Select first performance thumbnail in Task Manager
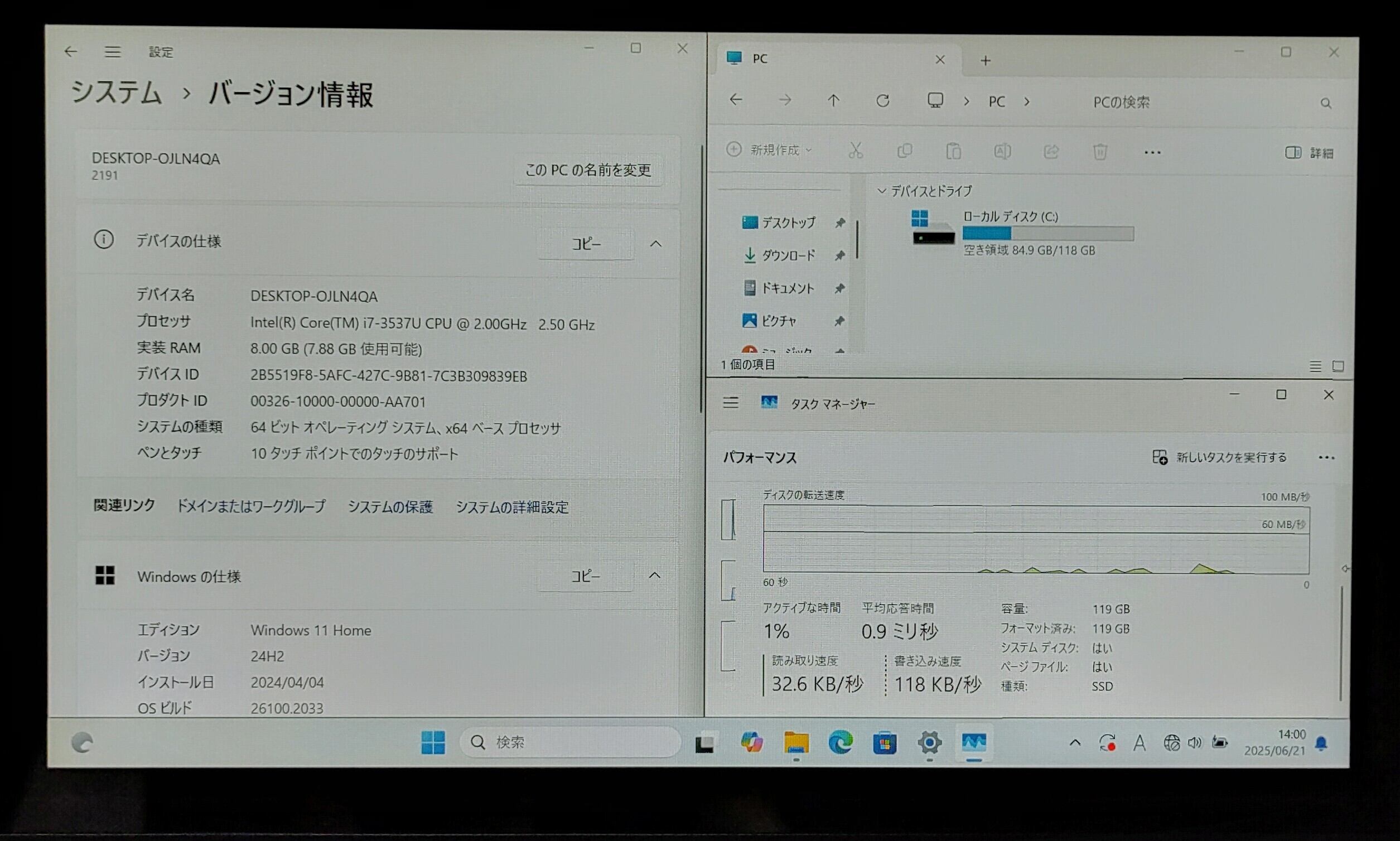This screenshot has height=841, width=1400. (x=729, y=519)
